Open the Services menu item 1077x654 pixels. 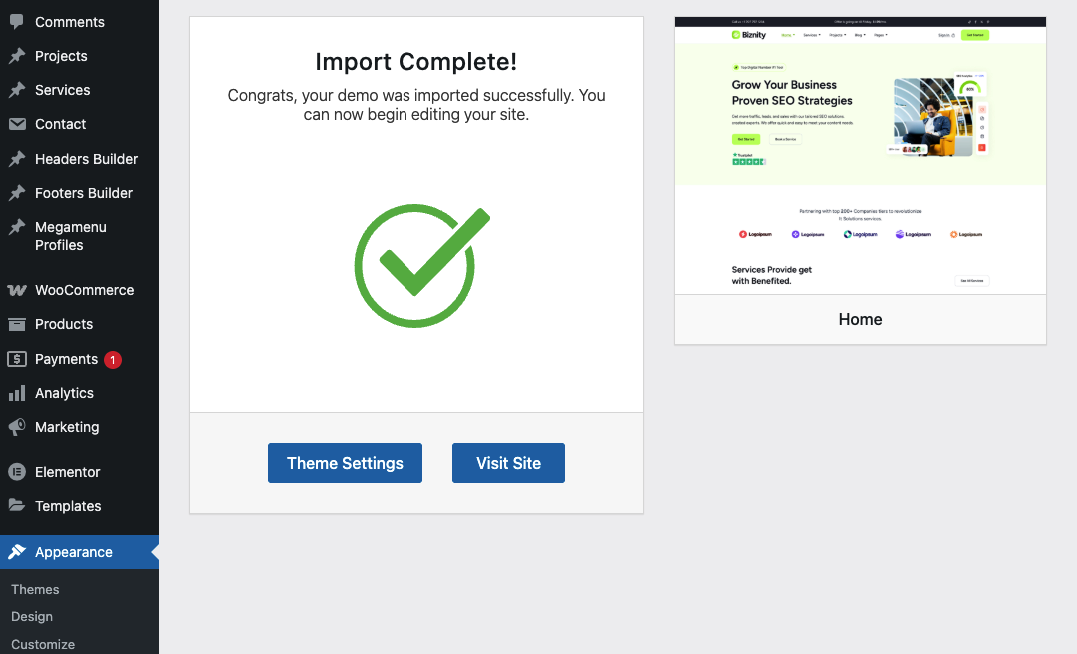[62, 90]
